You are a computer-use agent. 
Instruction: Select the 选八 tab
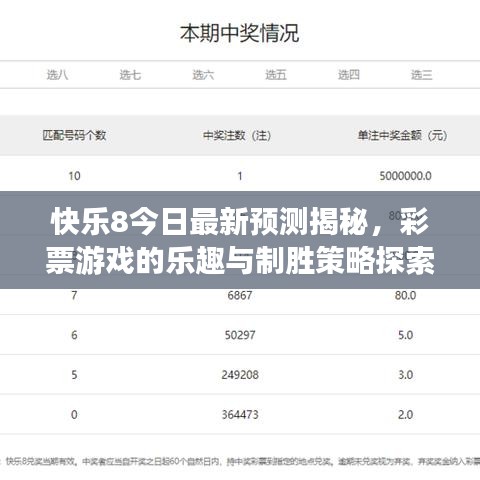click(57, 75)
